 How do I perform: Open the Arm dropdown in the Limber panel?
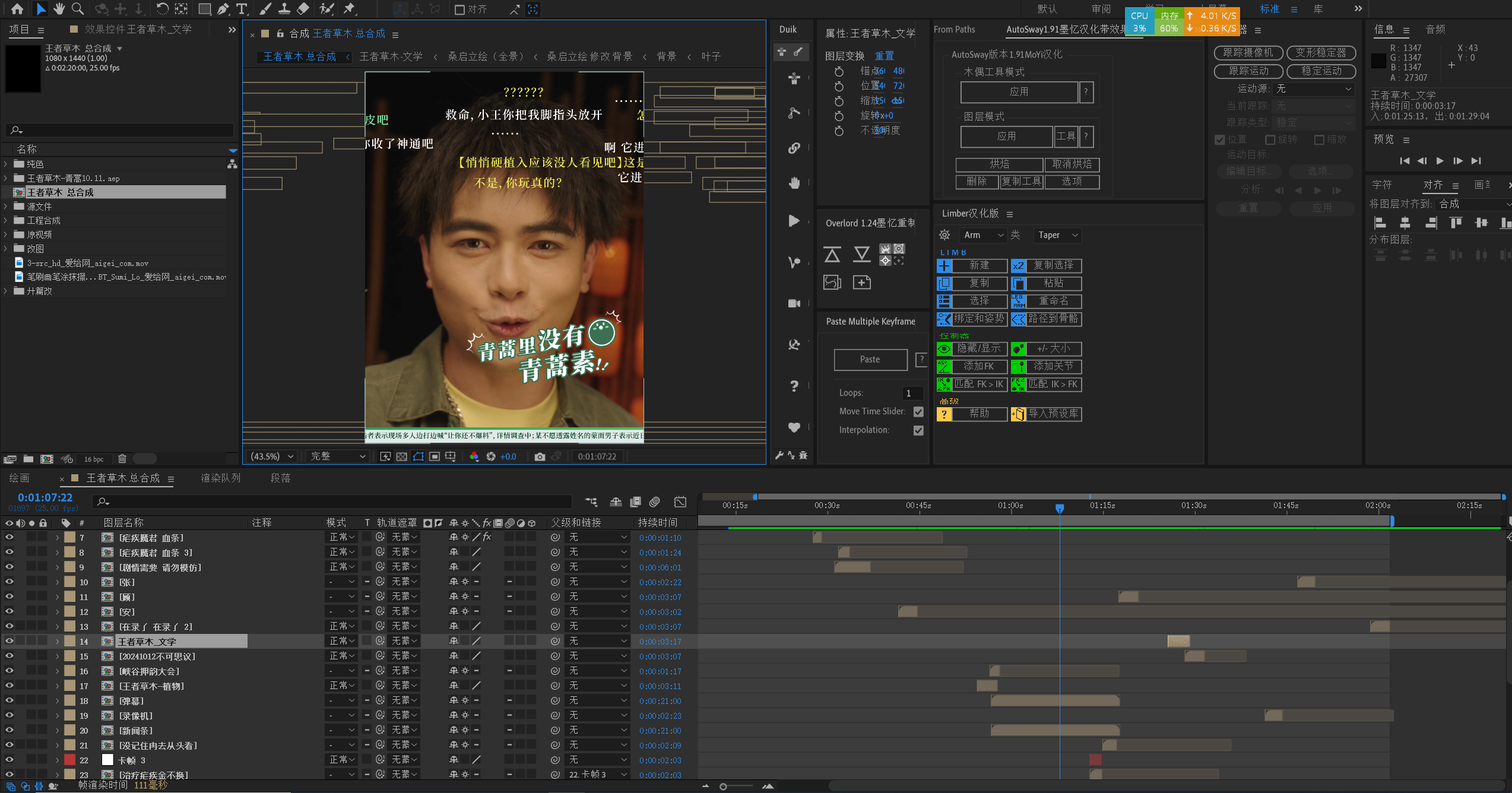point(983,235)
